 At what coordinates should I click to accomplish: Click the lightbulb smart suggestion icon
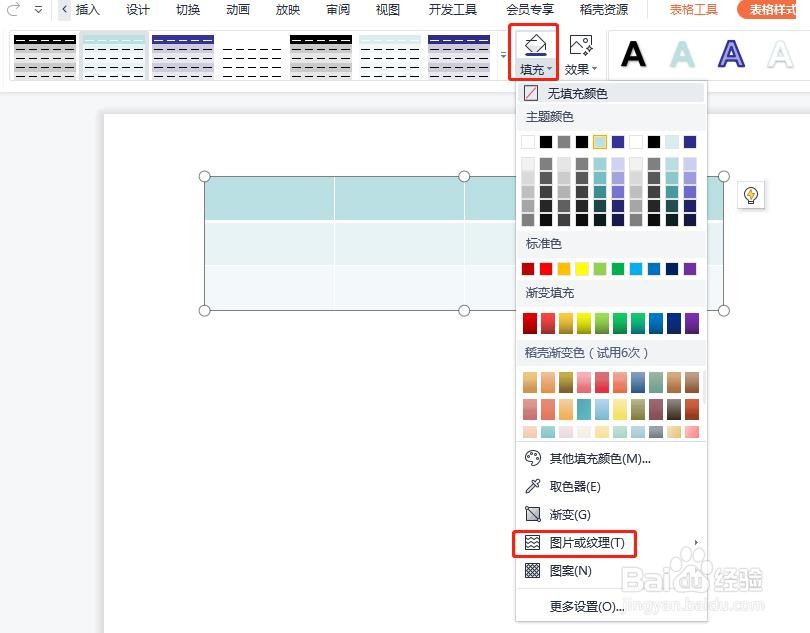coord(751,195)
